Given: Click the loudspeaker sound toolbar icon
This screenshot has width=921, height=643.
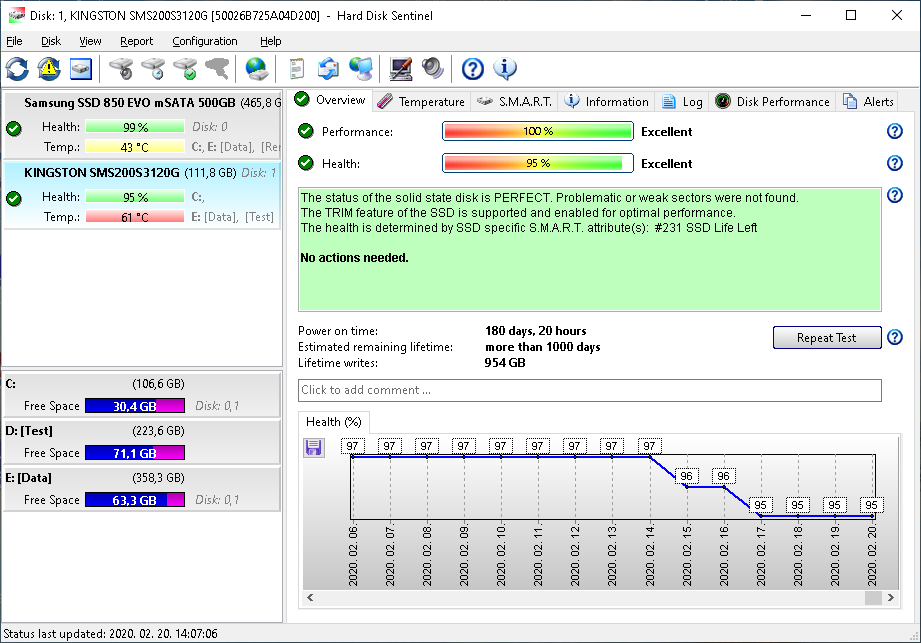Looking at the screenshot, I should click(x=433, y=69).
